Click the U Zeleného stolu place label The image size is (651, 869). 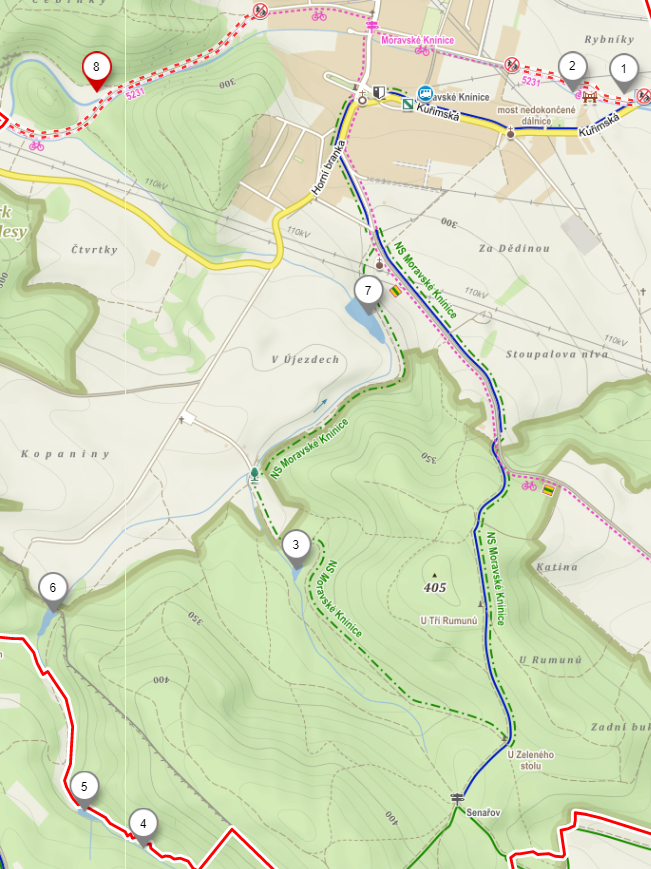coord(531,760)
